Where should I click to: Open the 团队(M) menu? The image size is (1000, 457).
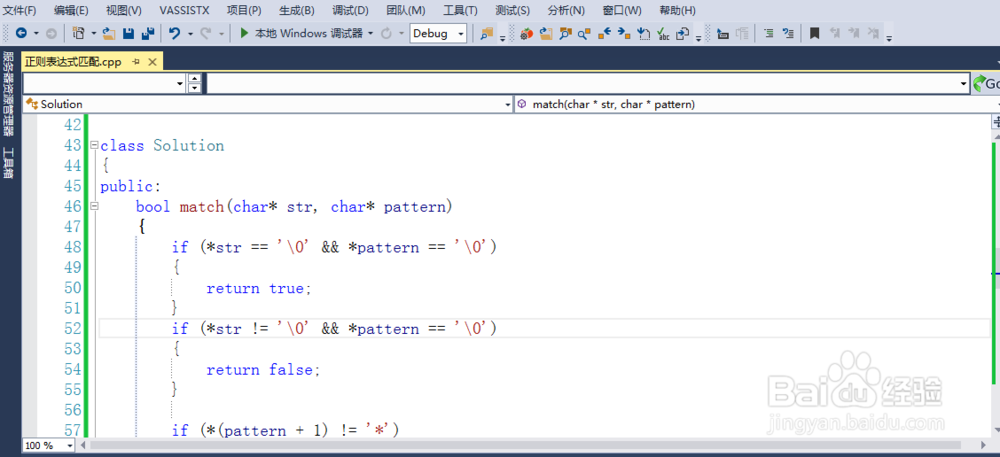(406, 10)
